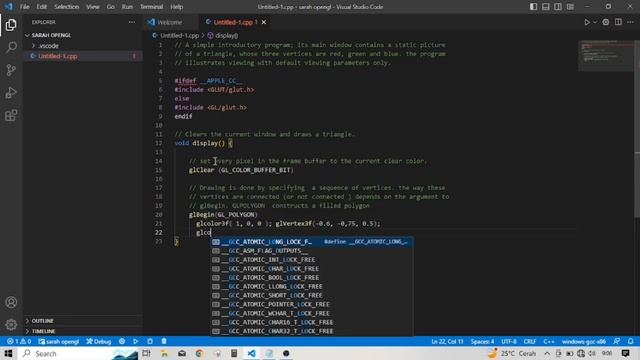Open the Search view in activity bar
Image resolution: width=640 pixels, height=360 pixels.
point(11,47)
